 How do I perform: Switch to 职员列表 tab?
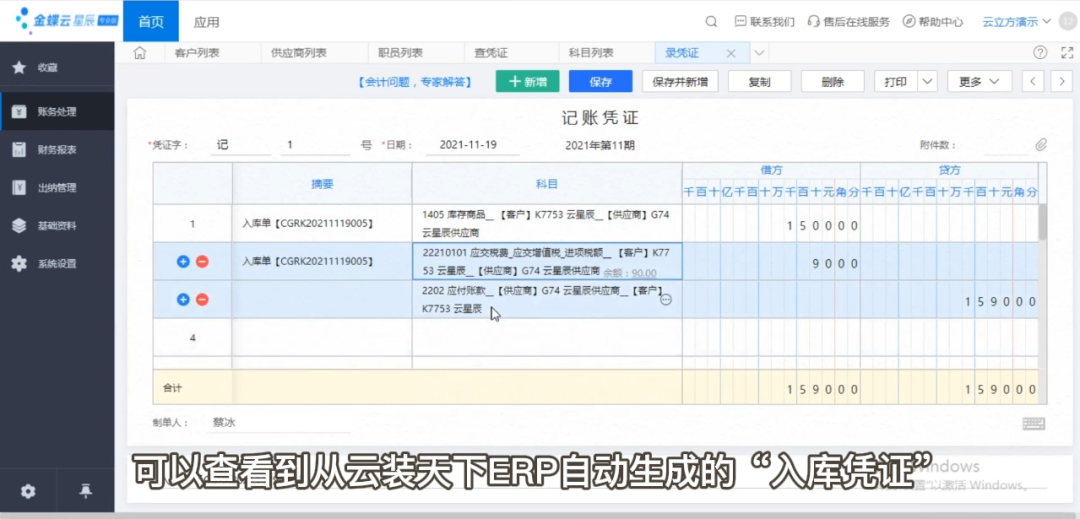point(400,53)
